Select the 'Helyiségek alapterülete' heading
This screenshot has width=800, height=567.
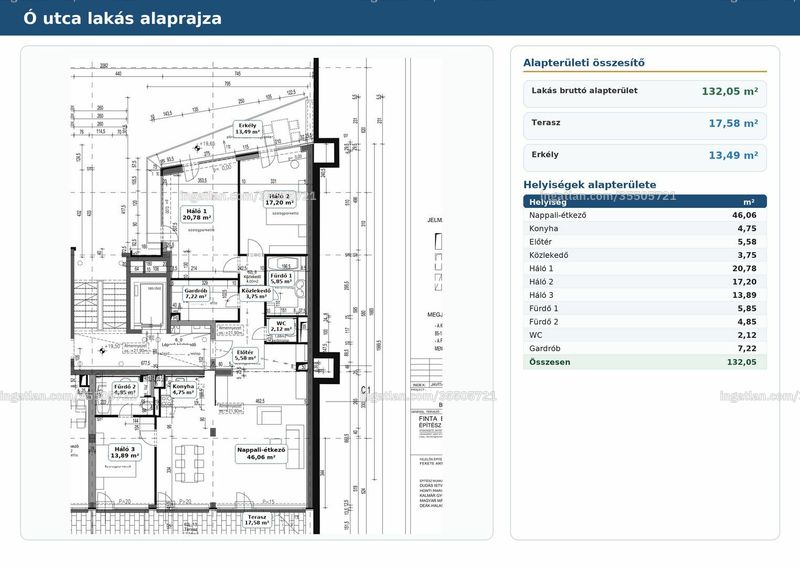(x=590, y=185)
